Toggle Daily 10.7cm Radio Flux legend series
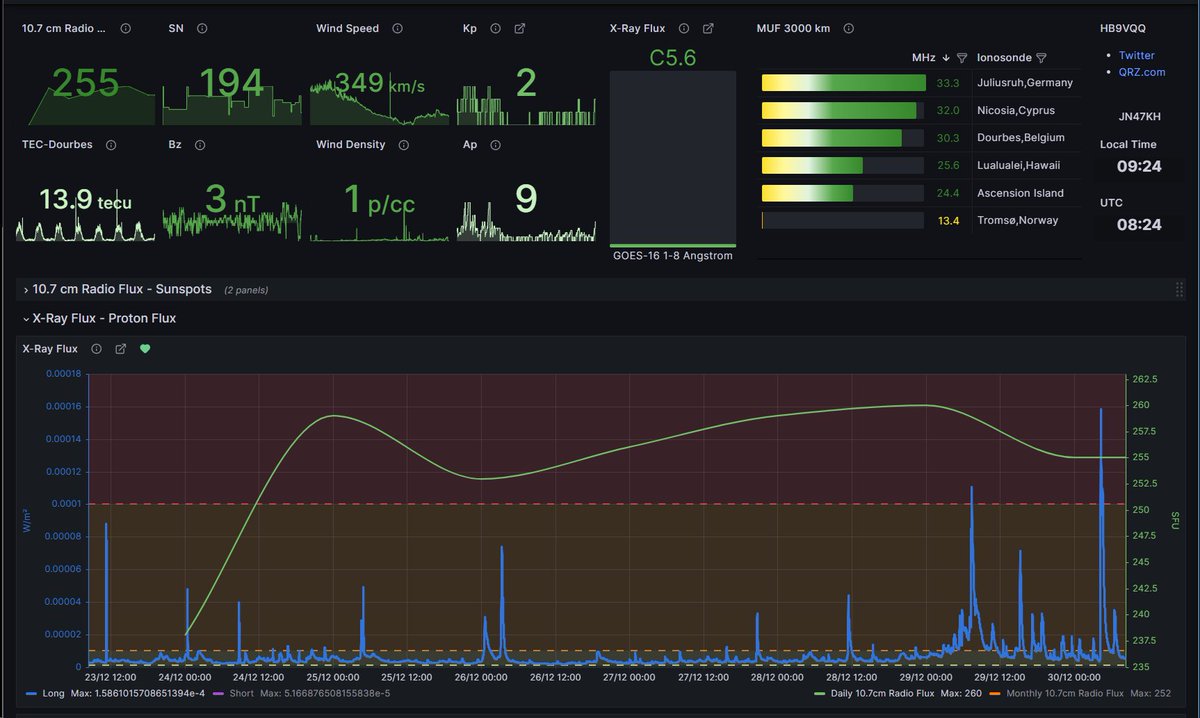1200x718 pixels. point(881,693)
